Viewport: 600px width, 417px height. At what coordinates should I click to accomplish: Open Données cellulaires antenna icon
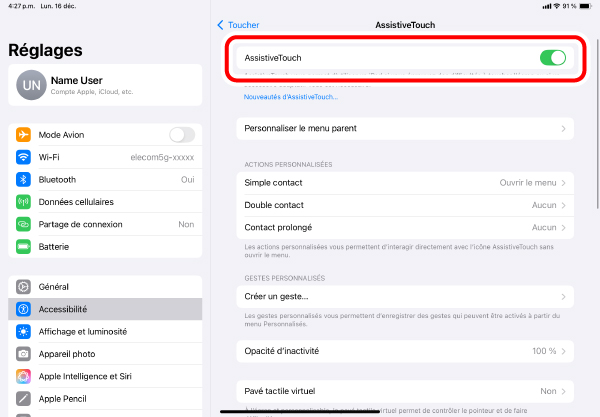(23, 202)
